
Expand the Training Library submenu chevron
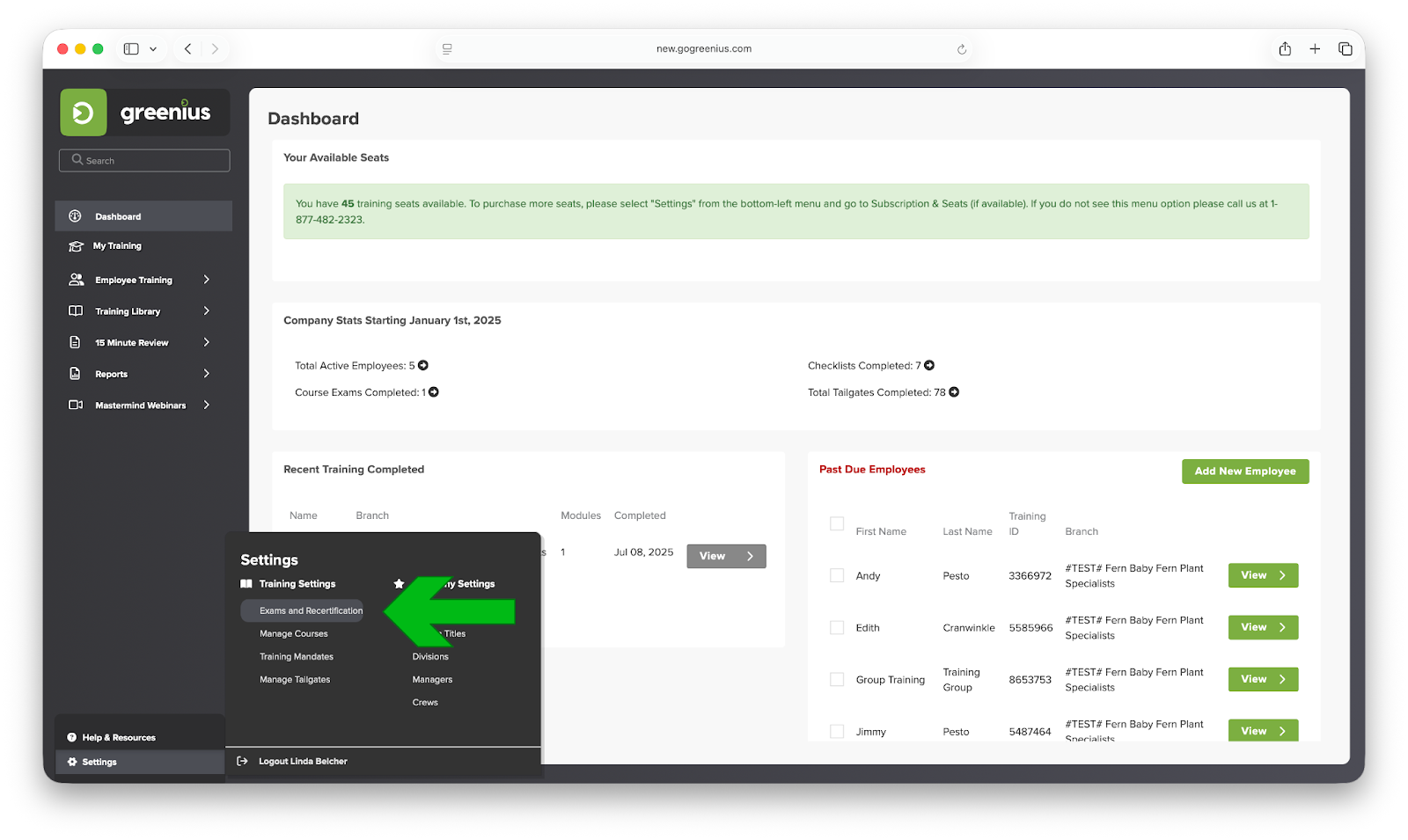point(207,311)
